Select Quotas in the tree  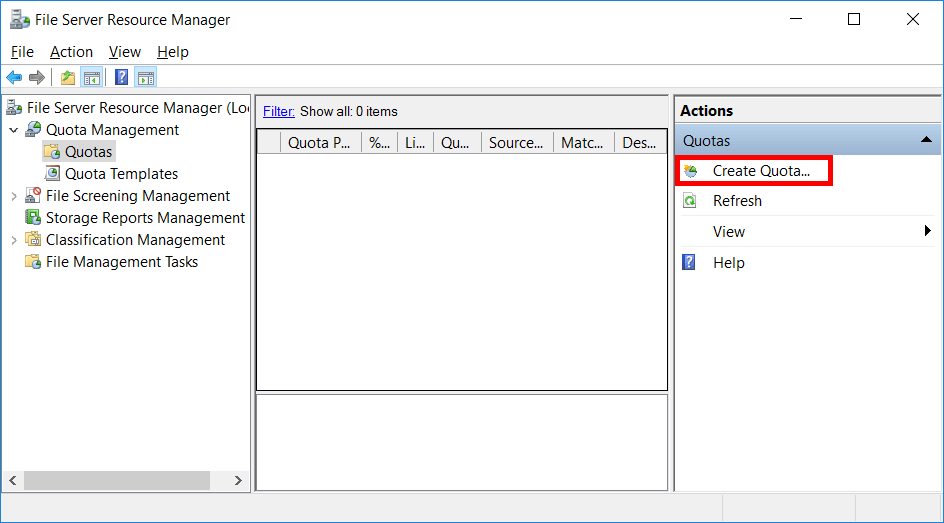click(88, 152)
